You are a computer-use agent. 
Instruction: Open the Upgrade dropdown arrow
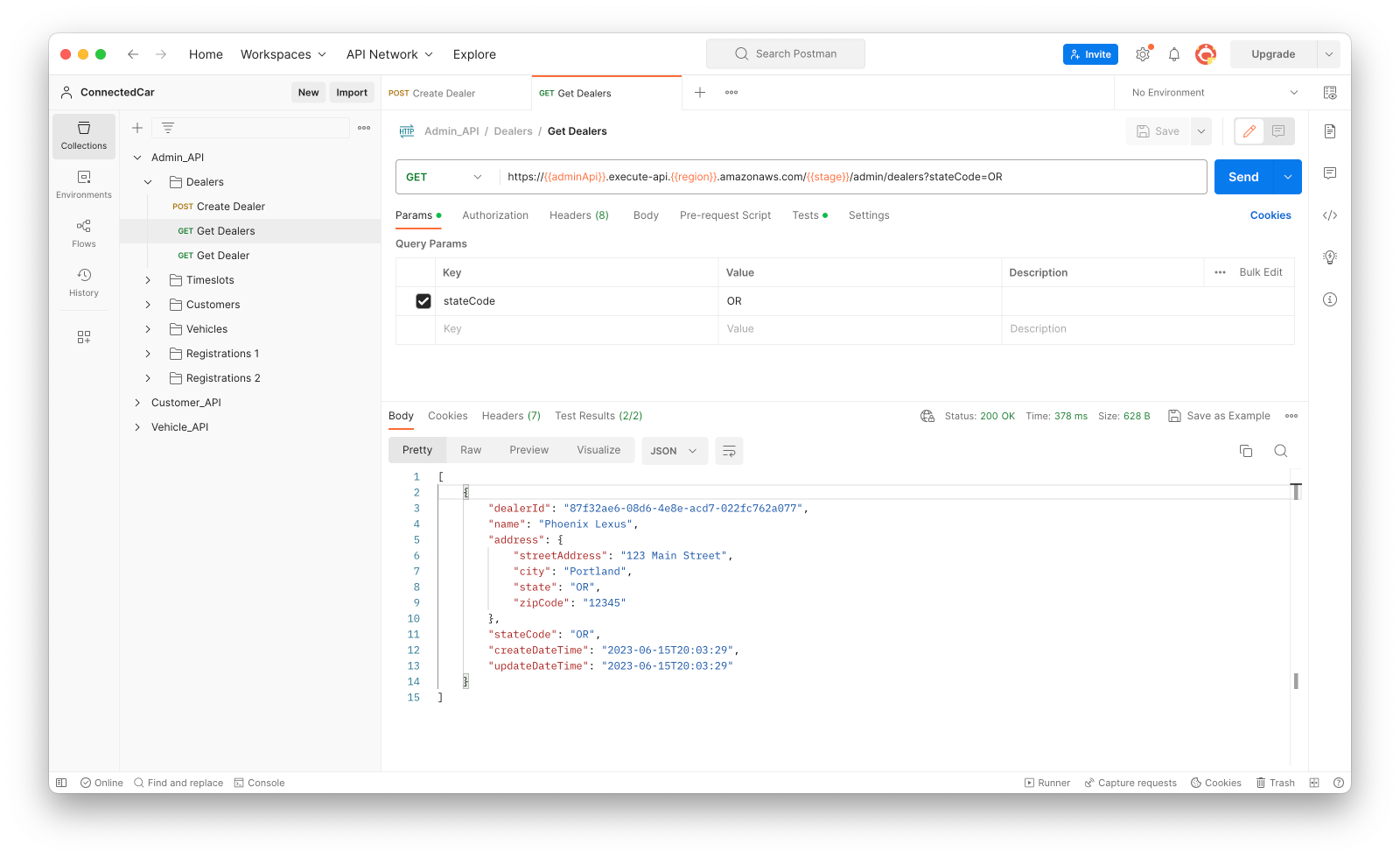click(1328, 54)
